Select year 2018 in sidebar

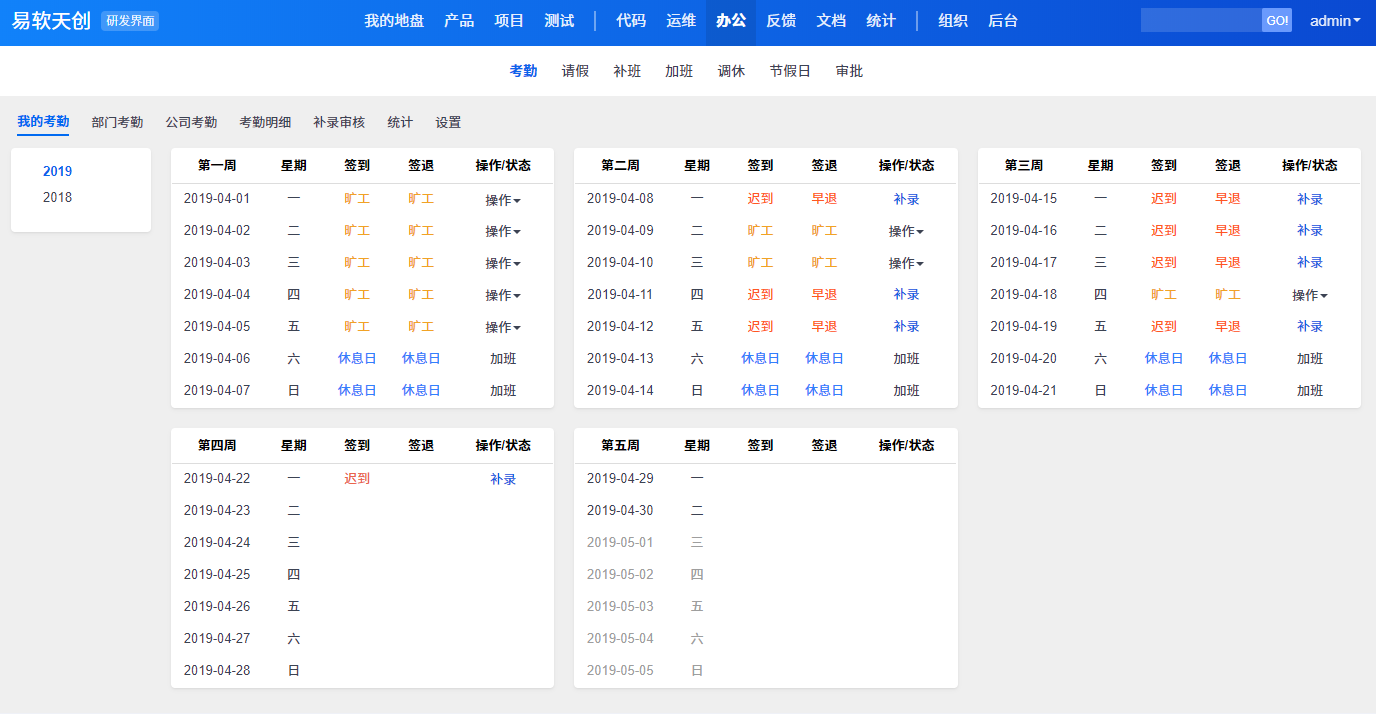pyautogui.click(x=57, y=198)
